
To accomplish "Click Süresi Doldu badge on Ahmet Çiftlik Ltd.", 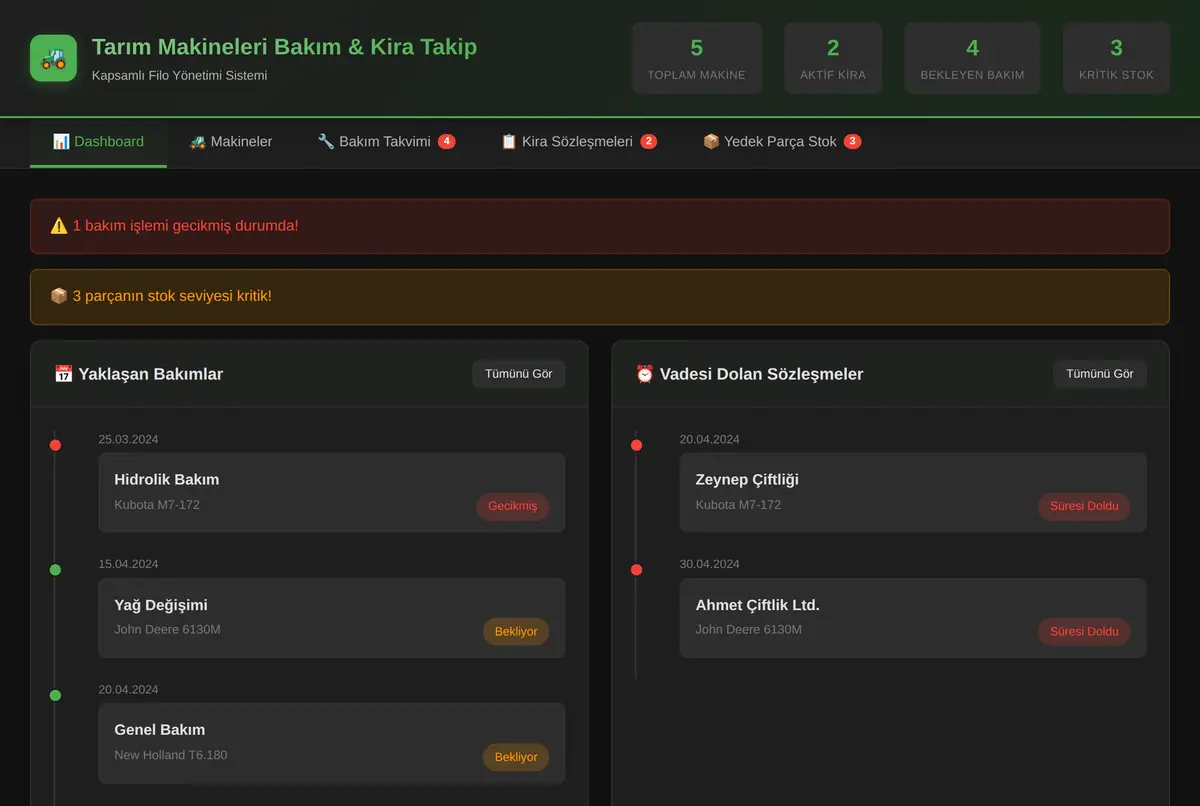I will pos(1084,631).
